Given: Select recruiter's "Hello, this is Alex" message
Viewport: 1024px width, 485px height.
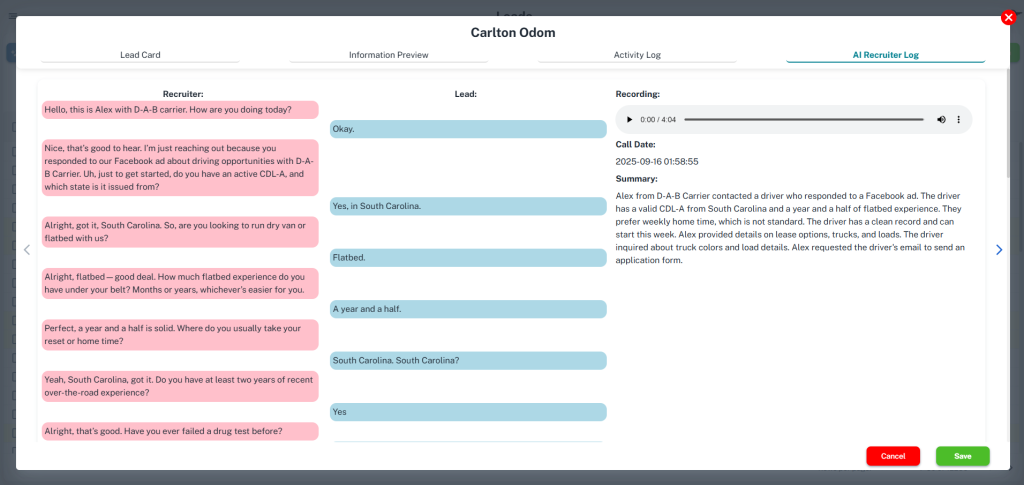Looking at the screenshot, I should click(x=180, y=110).
